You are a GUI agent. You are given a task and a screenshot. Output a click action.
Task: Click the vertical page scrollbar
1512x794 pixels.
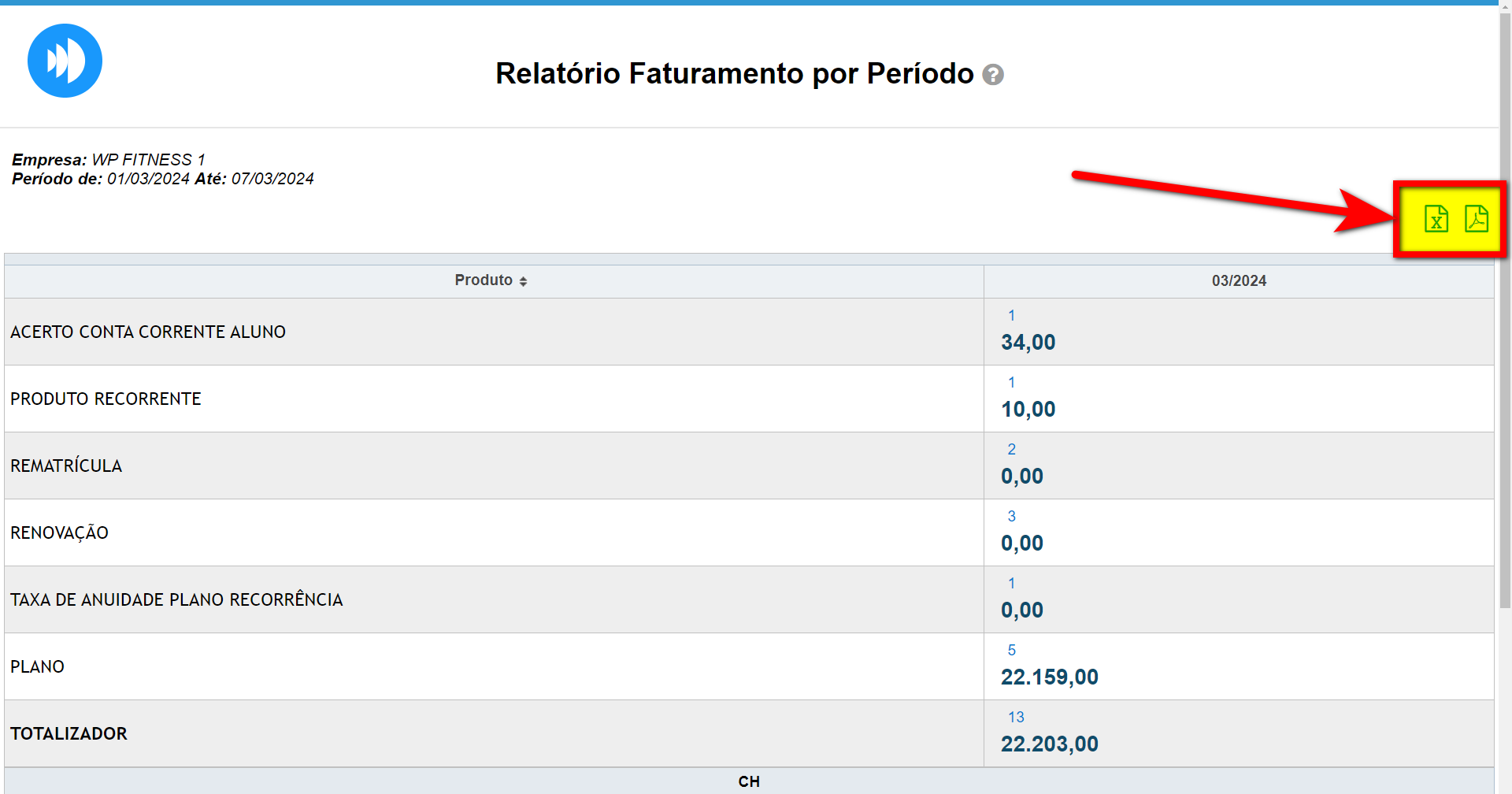1505,315
